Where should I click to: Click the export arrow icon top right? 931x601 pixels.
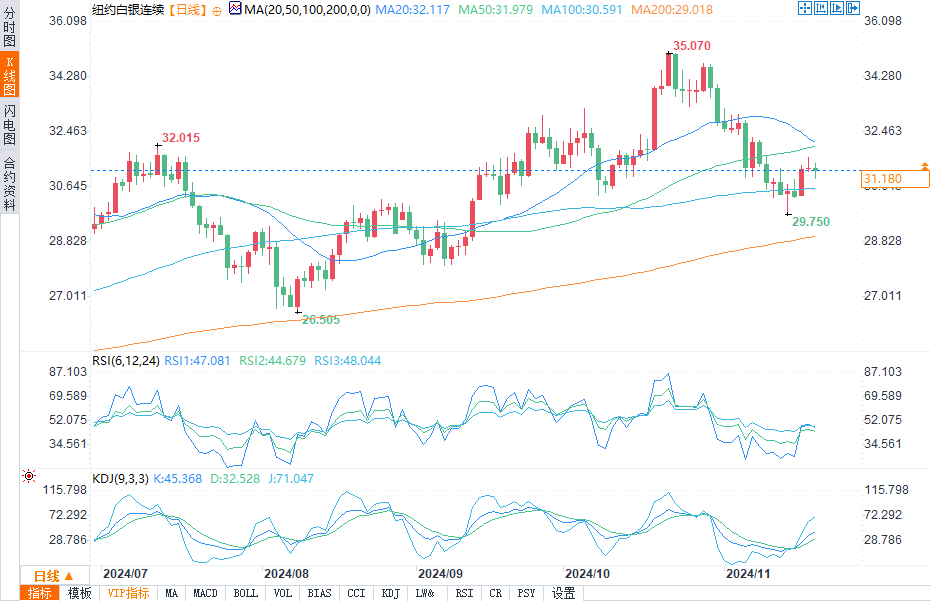point(853,8)
